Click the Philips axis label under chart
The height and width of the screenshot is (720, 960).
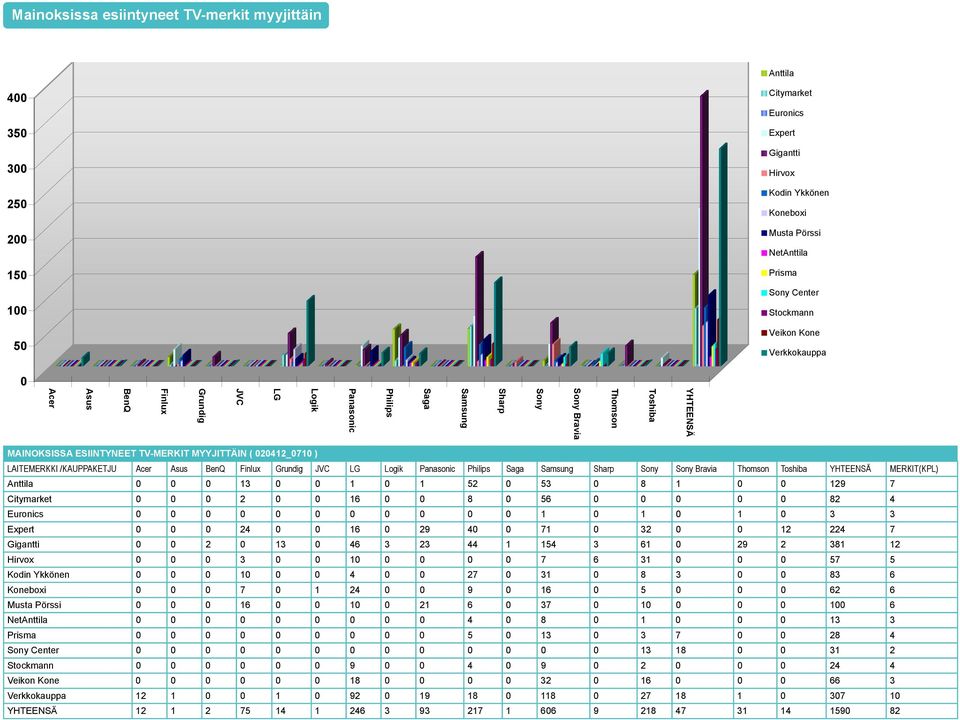pyautogui.click(x=389, y=403)
